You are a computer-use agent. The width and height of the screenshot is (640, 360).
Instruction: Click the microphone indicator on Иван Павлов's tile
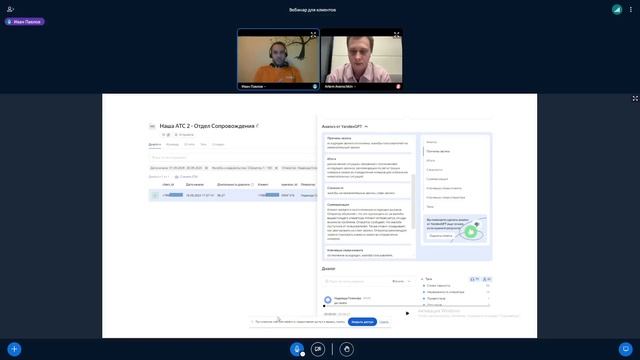pyautogui.click(x=315, y=87)
